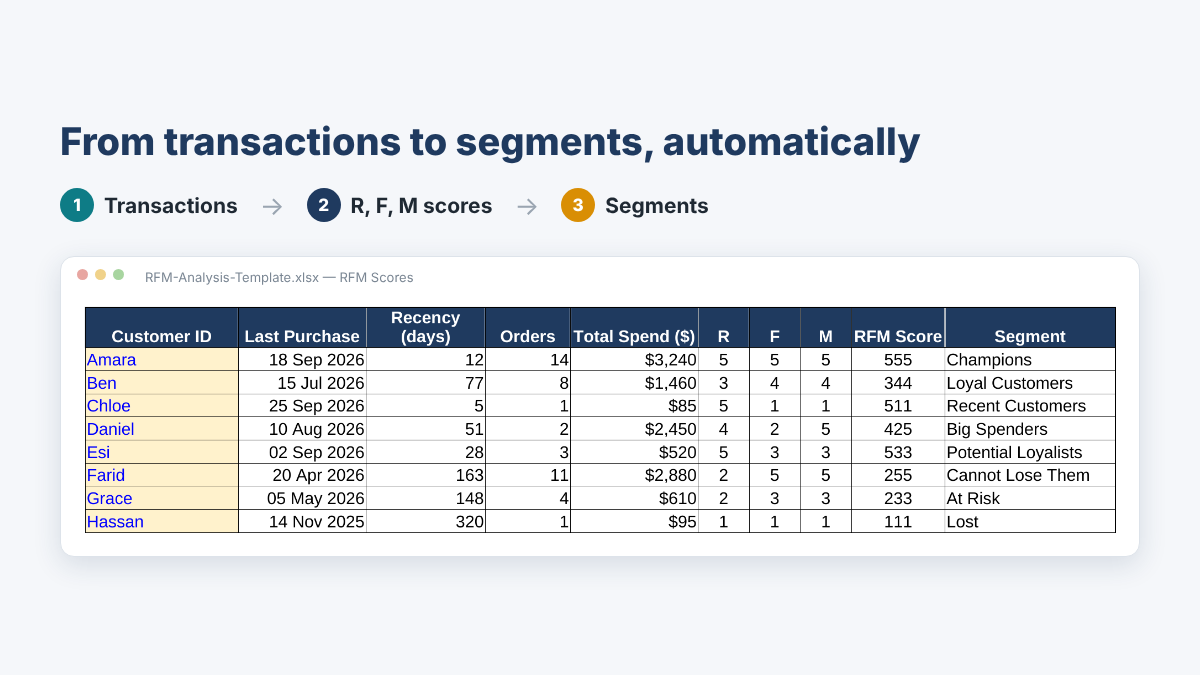Click the "$610" spend cell
The image size is (1200, 675).
coord(634,498)
